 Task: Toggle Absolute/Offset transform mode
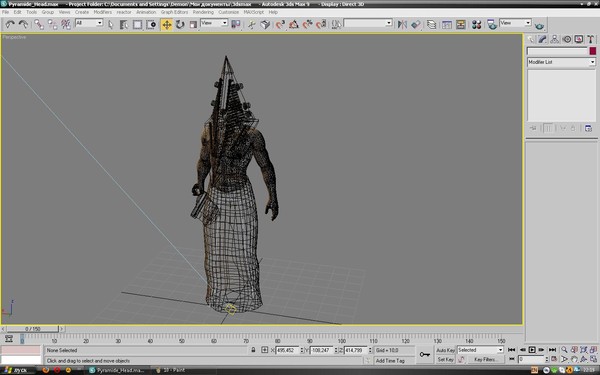264,350
